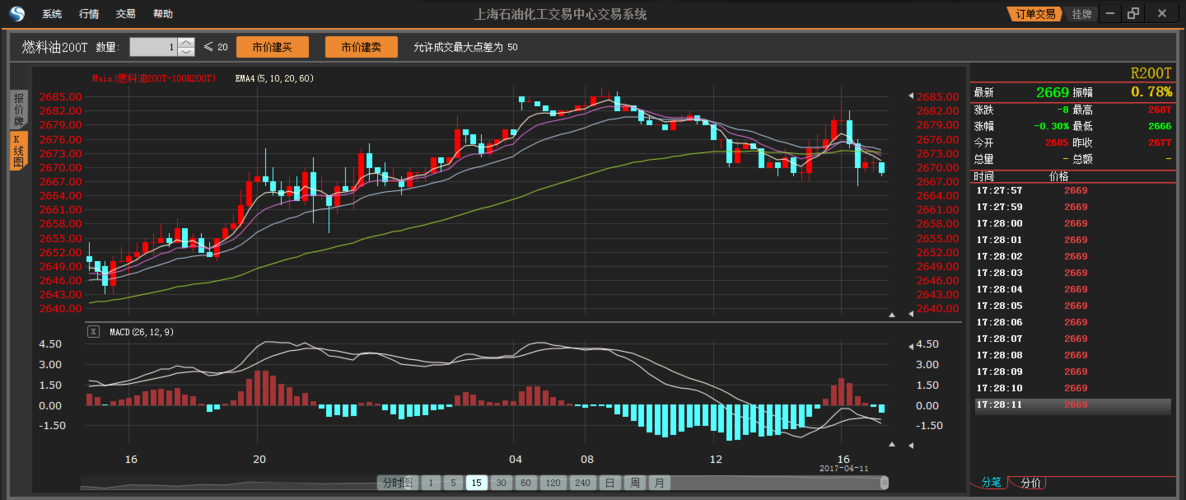Select the 日 (daily) chart period
Screen dimensions: 1186x500
point(610,483)
